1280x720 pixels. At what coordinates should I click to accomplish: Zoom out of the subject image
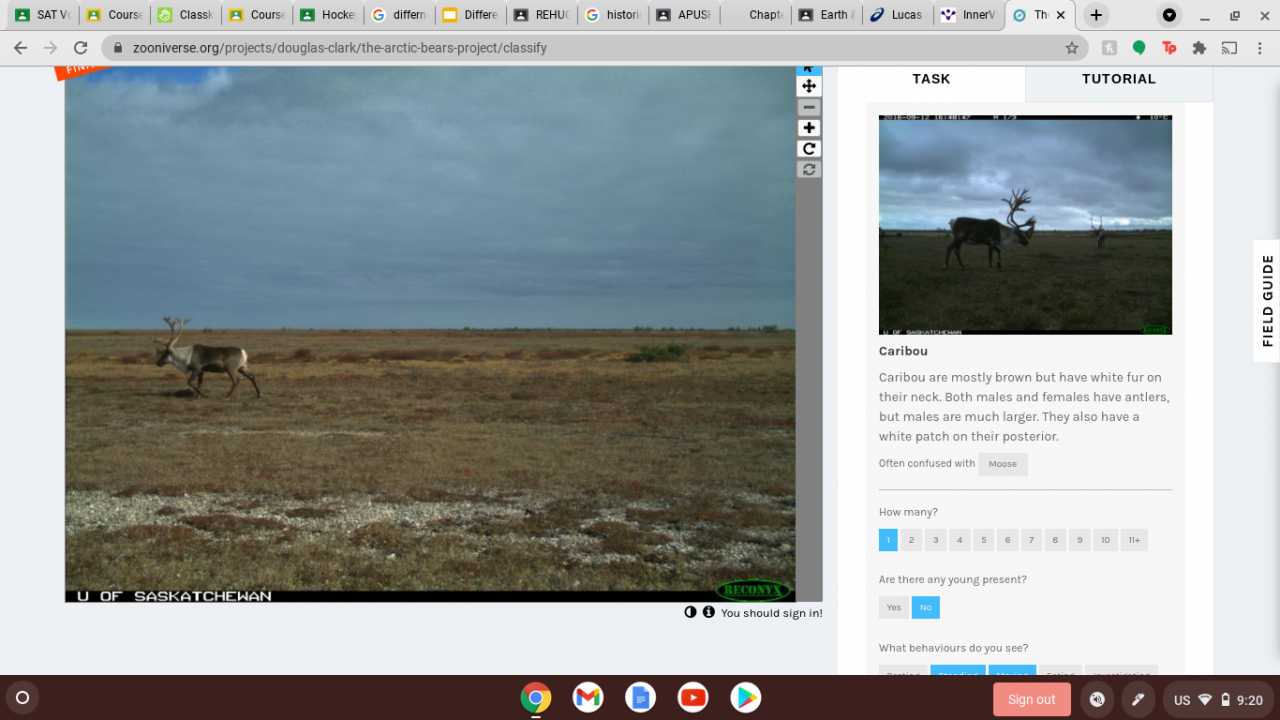[x=809, y=107]
